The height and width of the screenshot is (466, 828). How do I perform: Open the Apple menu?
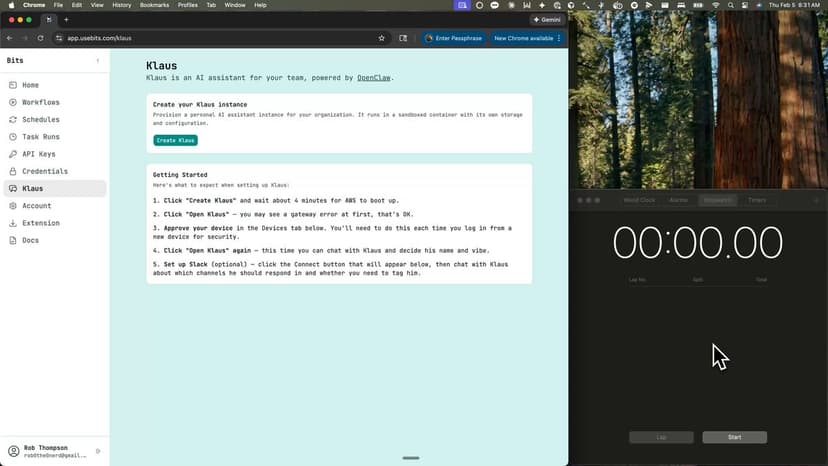coord(11,5)
